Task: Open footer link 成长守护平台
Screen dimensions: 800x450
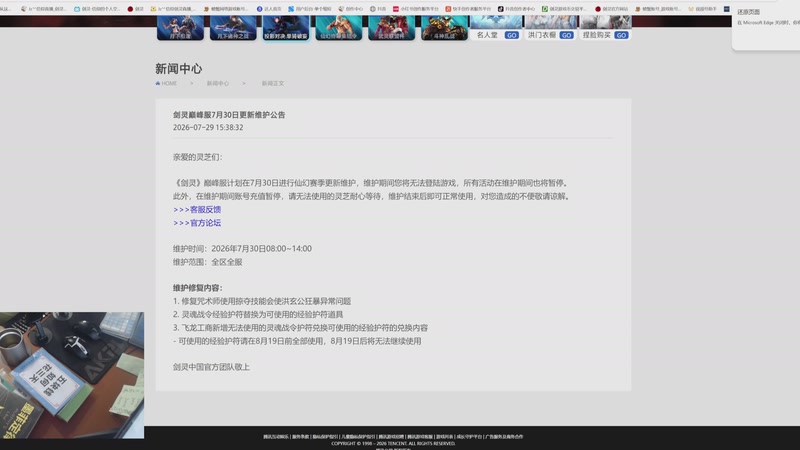Action: point(469,437)
